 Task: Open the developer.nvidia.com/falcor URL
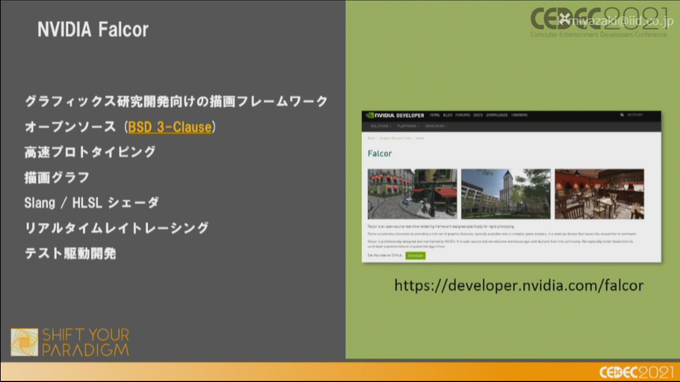(x=519, y=286)
